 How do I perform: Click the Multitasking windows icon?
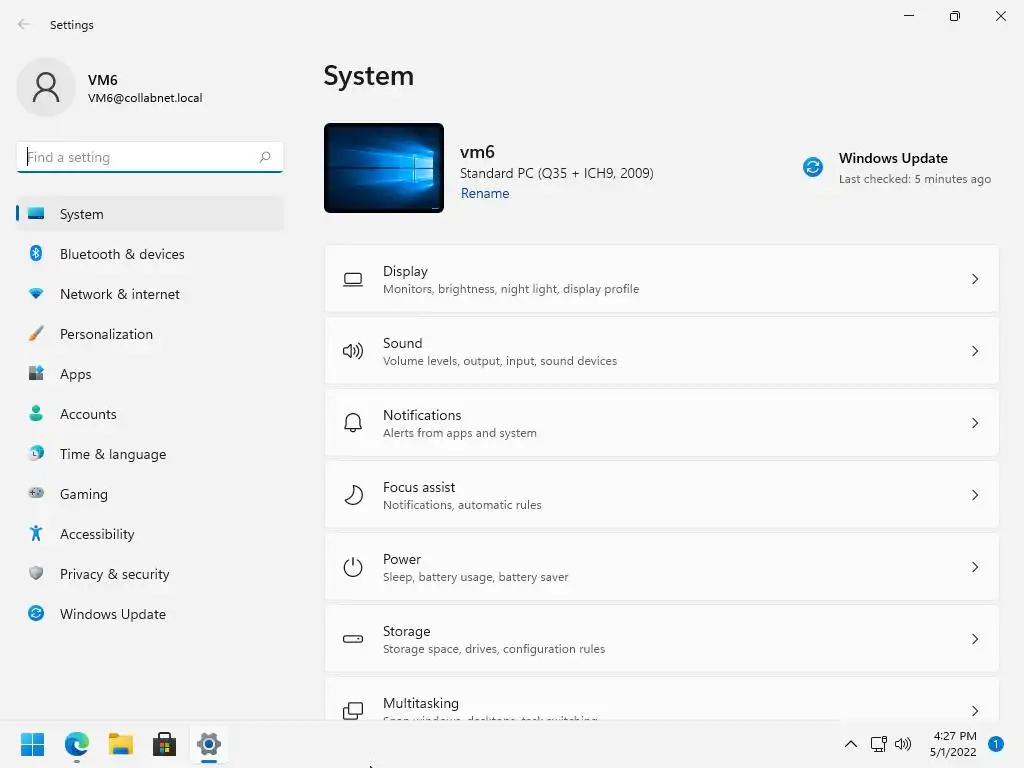(x=353, y=711)
